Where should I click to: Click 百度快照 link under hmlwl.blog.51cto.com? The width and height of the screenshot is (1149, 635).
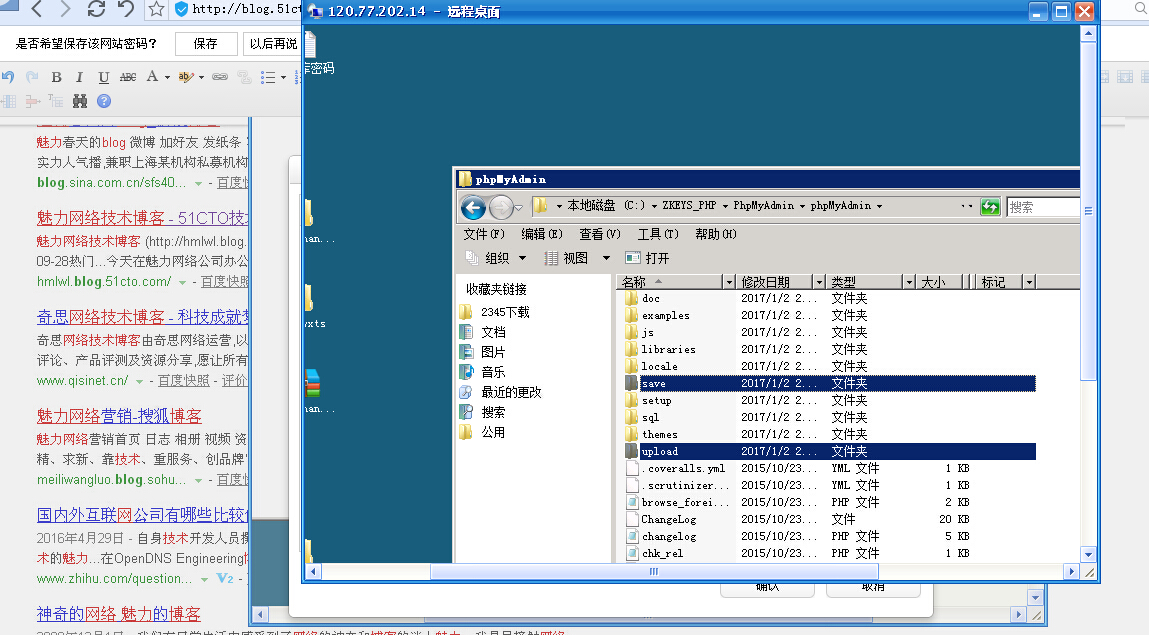[224, 281]
